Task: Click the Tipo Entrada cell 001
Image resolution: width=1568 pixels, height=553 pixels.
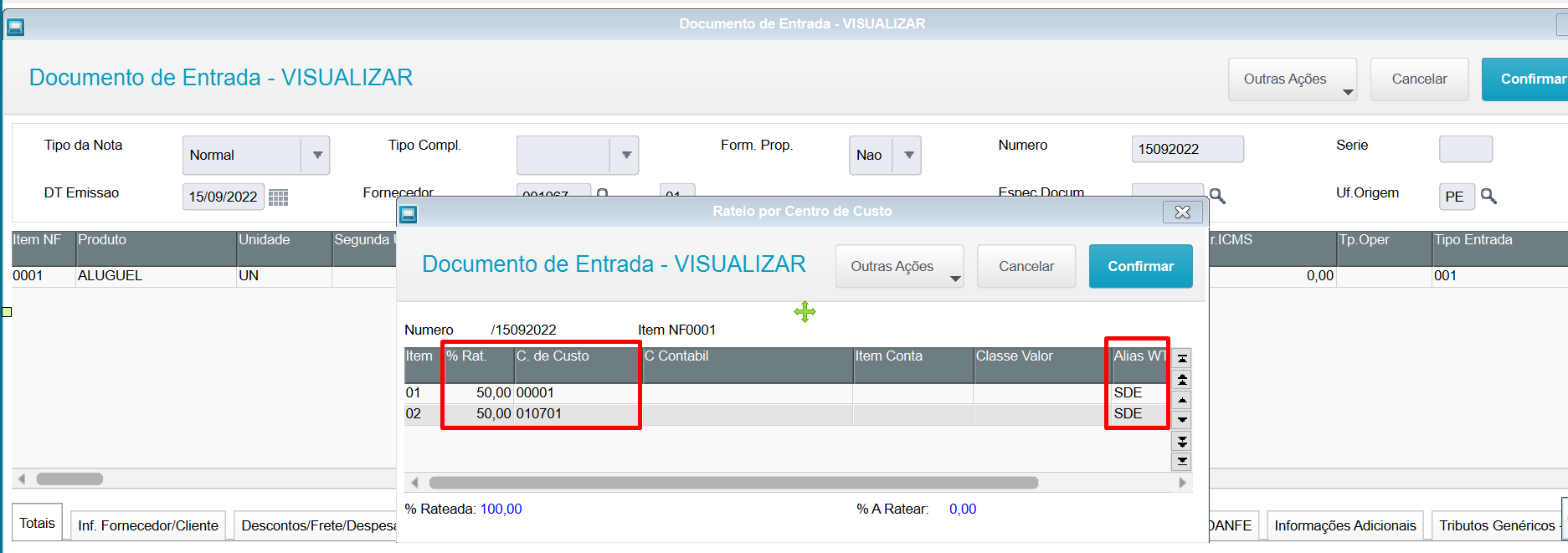Action: coord(1499,276)
